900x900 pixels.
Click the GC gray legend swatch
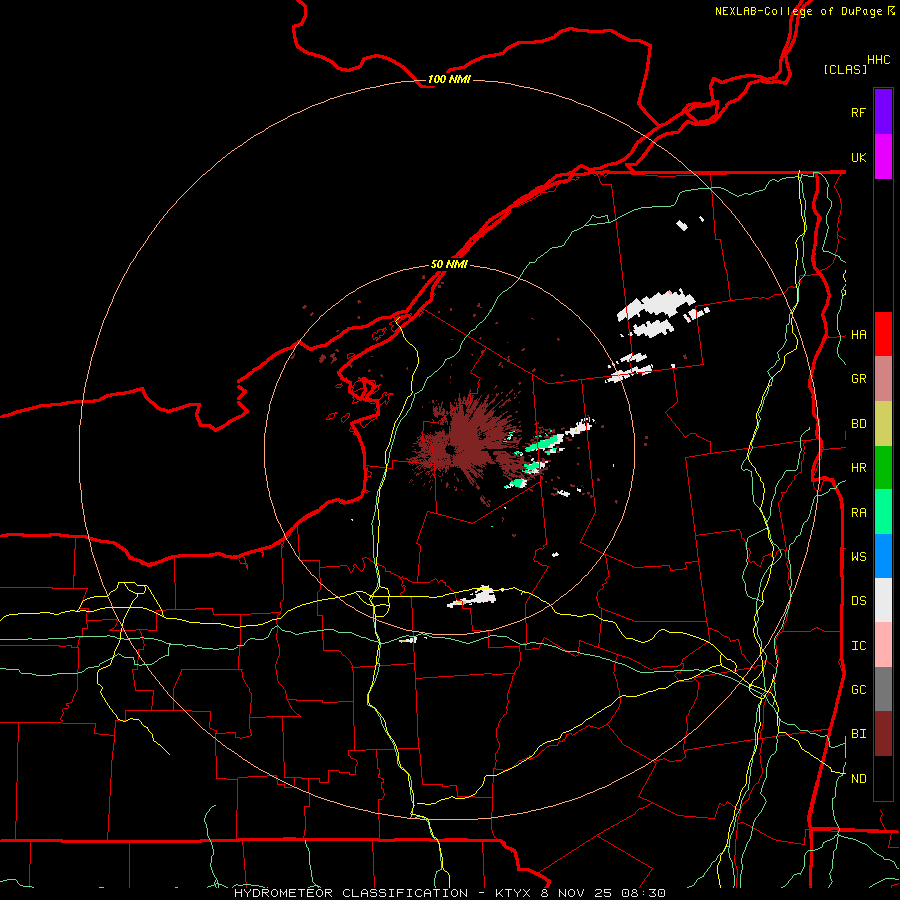click(x=883, y=689)
